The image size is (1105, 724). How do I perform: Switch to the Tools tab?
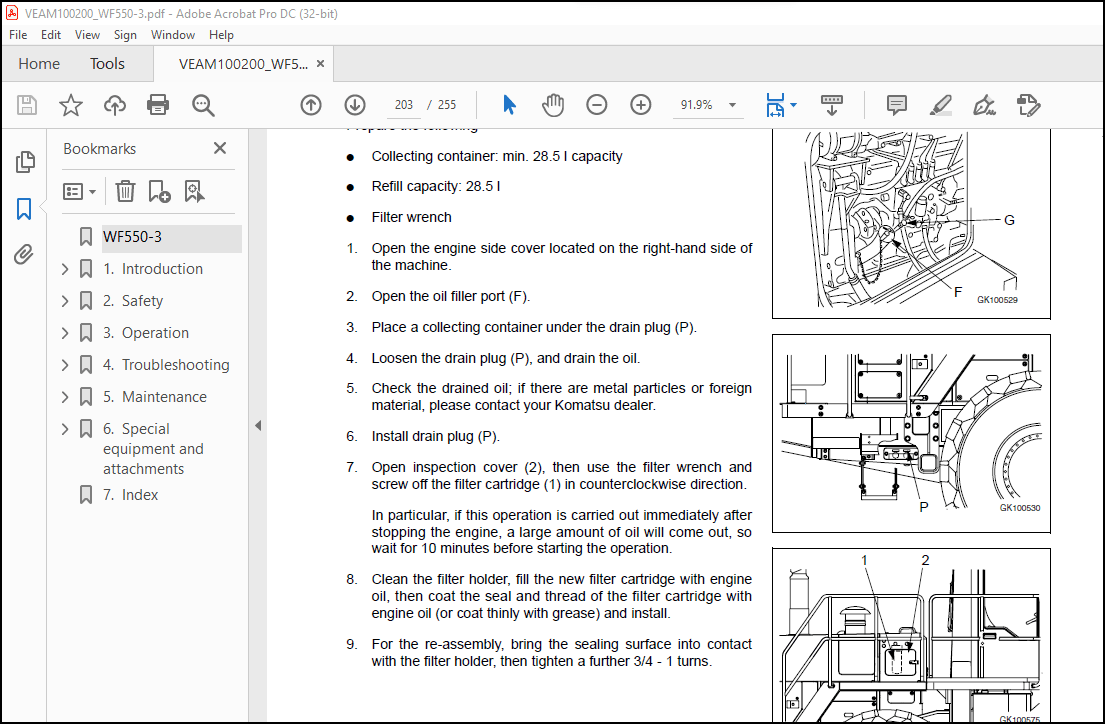[107, 64]
